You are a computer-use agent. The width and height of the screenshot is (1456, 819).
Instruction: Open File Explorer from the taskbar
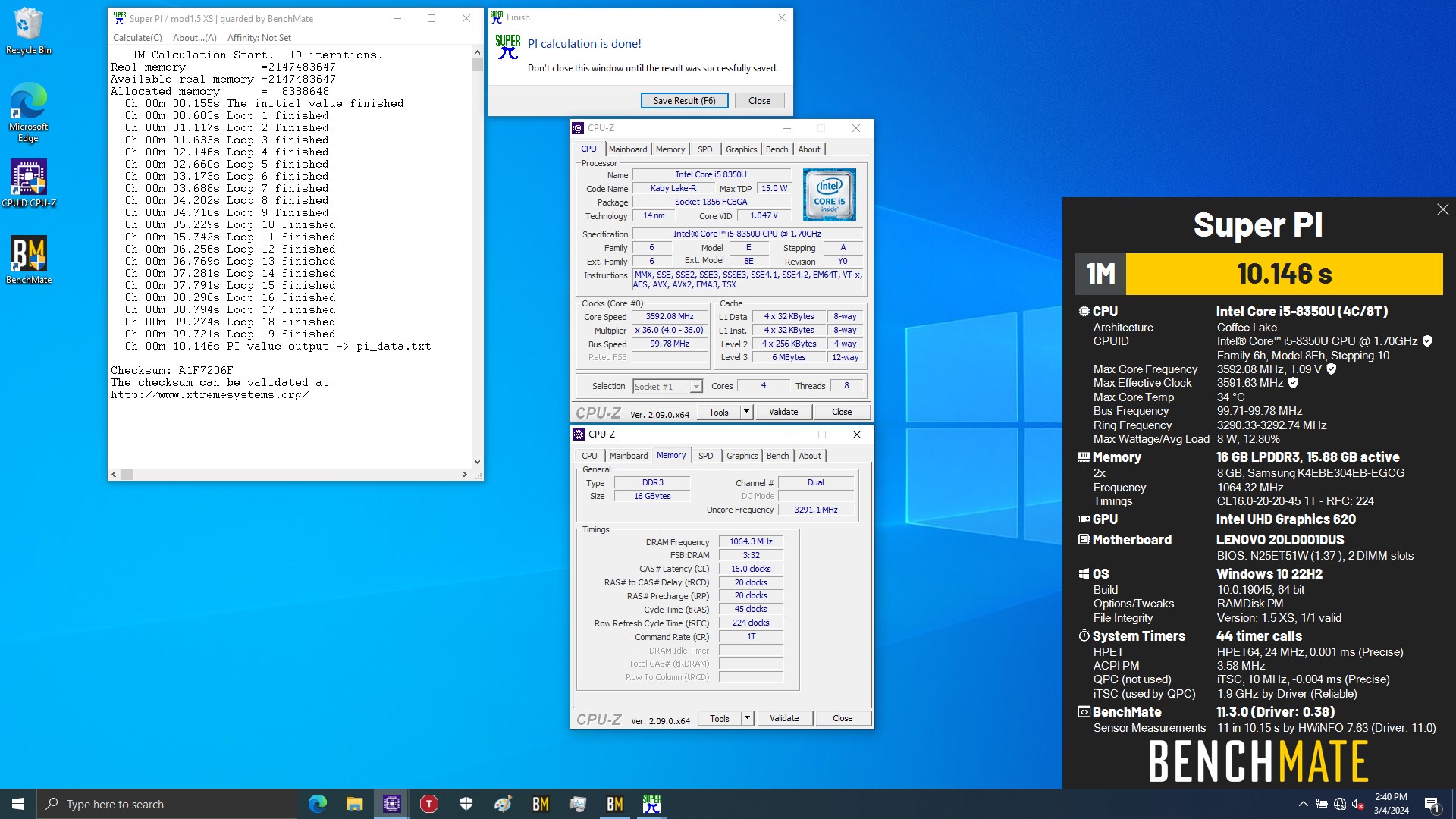pos(355,804)
